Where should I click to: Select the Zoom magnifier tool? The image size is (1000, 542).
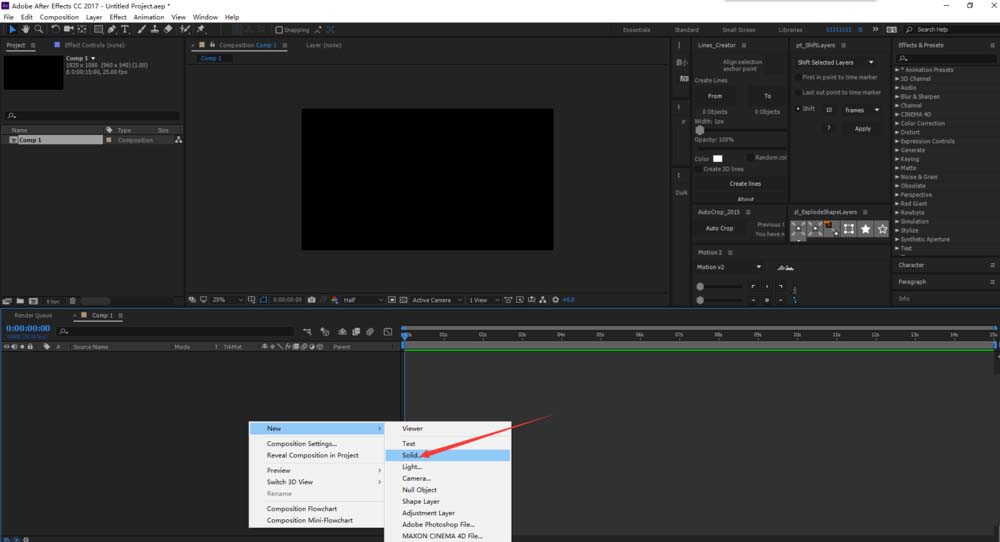tap(38, 30)
